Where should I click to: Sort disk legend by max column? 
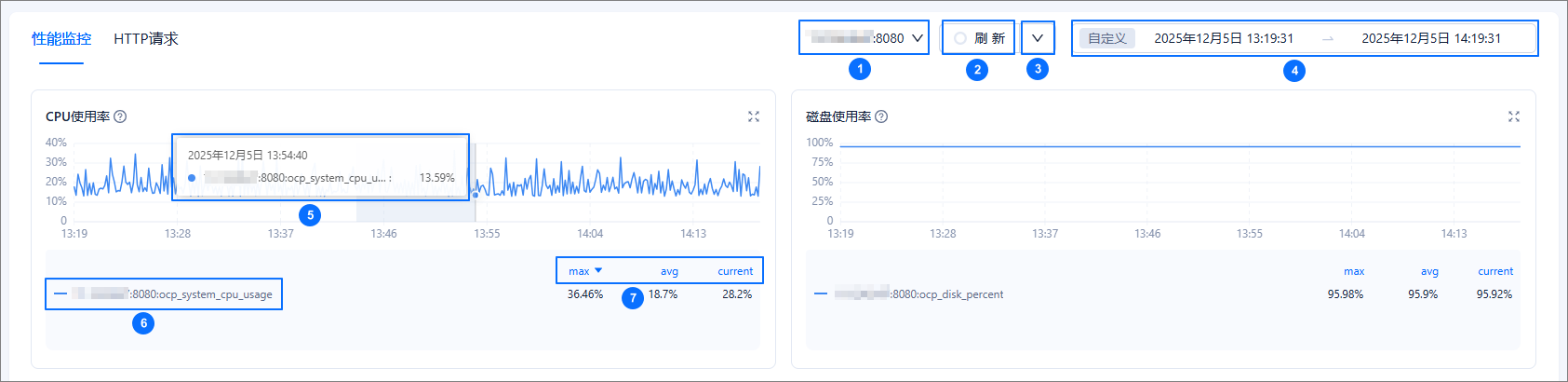point(1354,271)
